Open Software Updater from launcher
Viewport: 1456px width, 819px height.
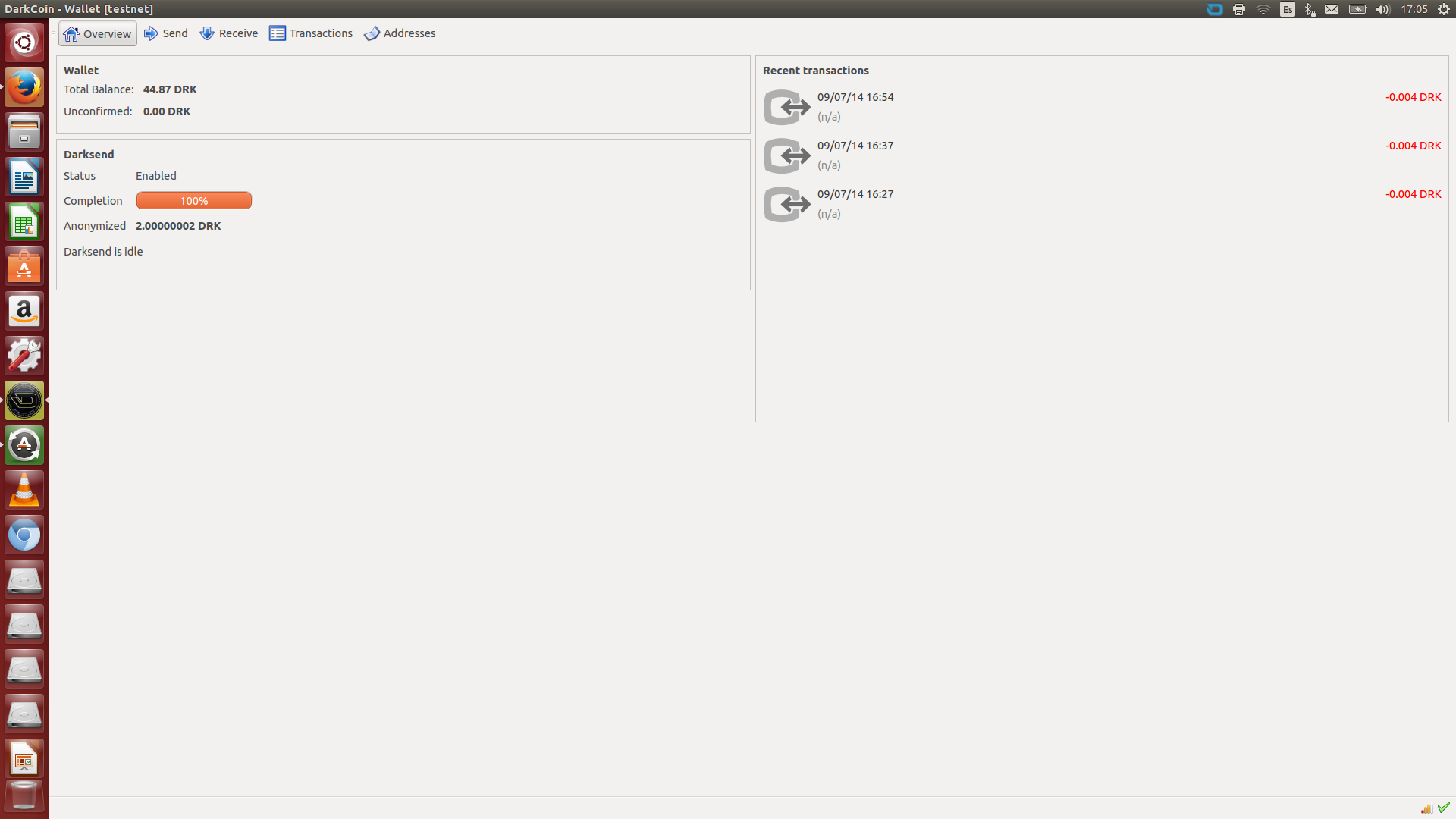[24, 445]
